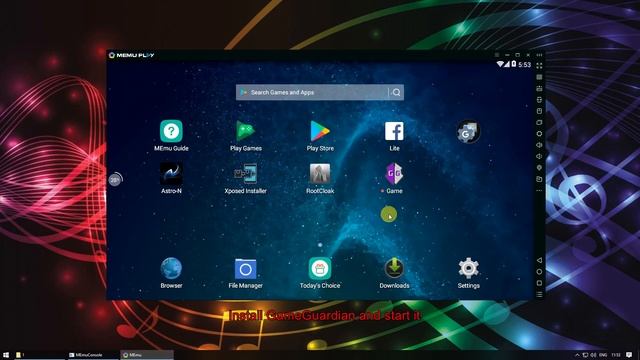Open the shared folder sidebar icon
This screenshot has width=640, height=360.
tap(539, 179)
